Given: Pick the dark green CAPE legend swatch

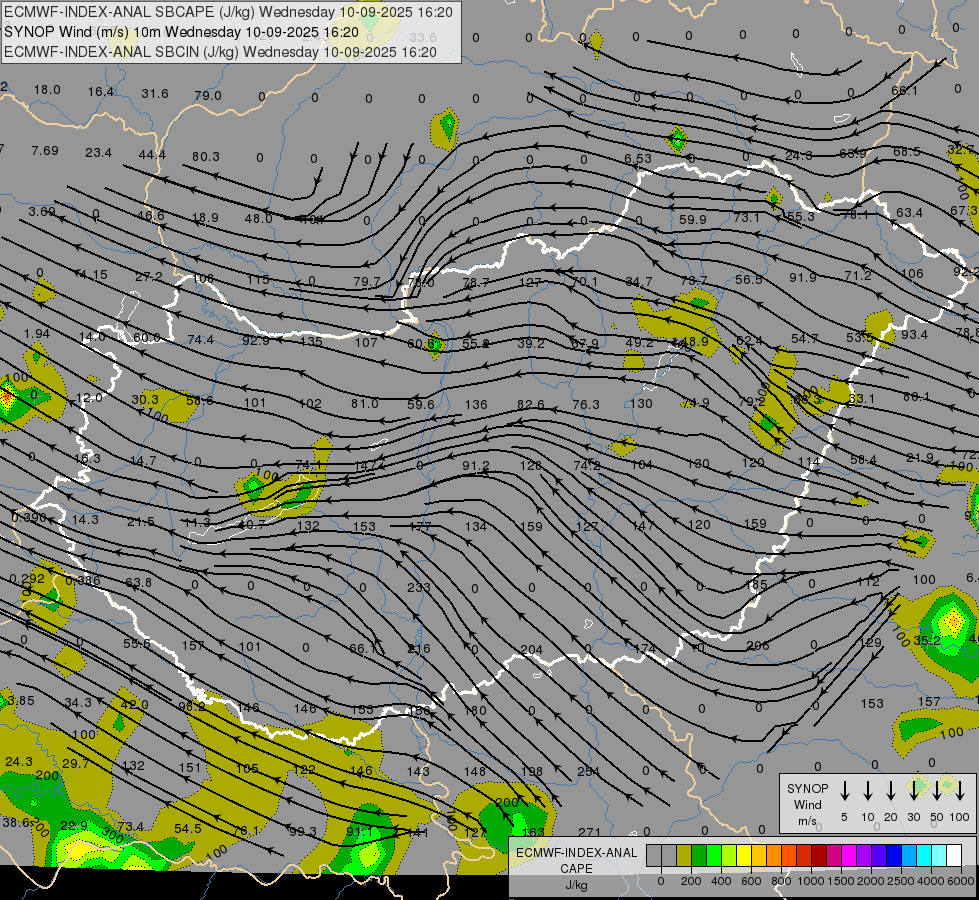Looking at the screenshot, I should point(699,856).
